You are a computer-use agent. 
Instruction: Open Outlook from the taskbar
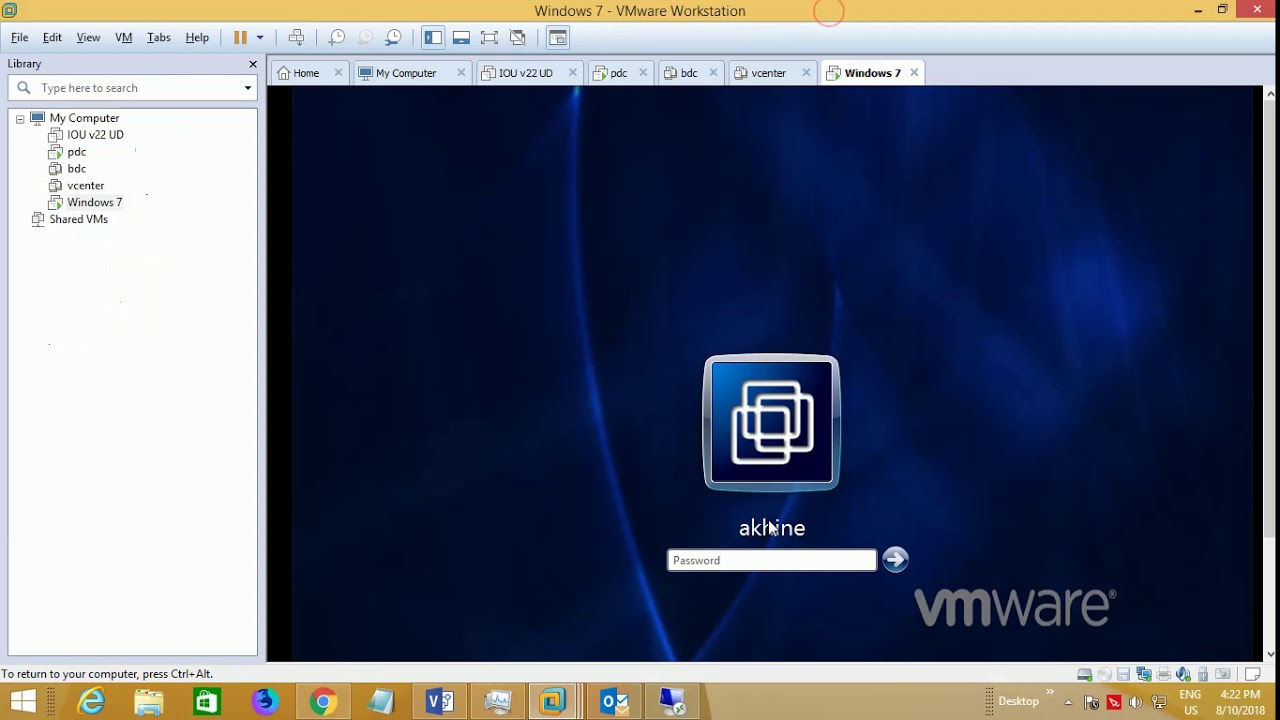pos(613,702)
